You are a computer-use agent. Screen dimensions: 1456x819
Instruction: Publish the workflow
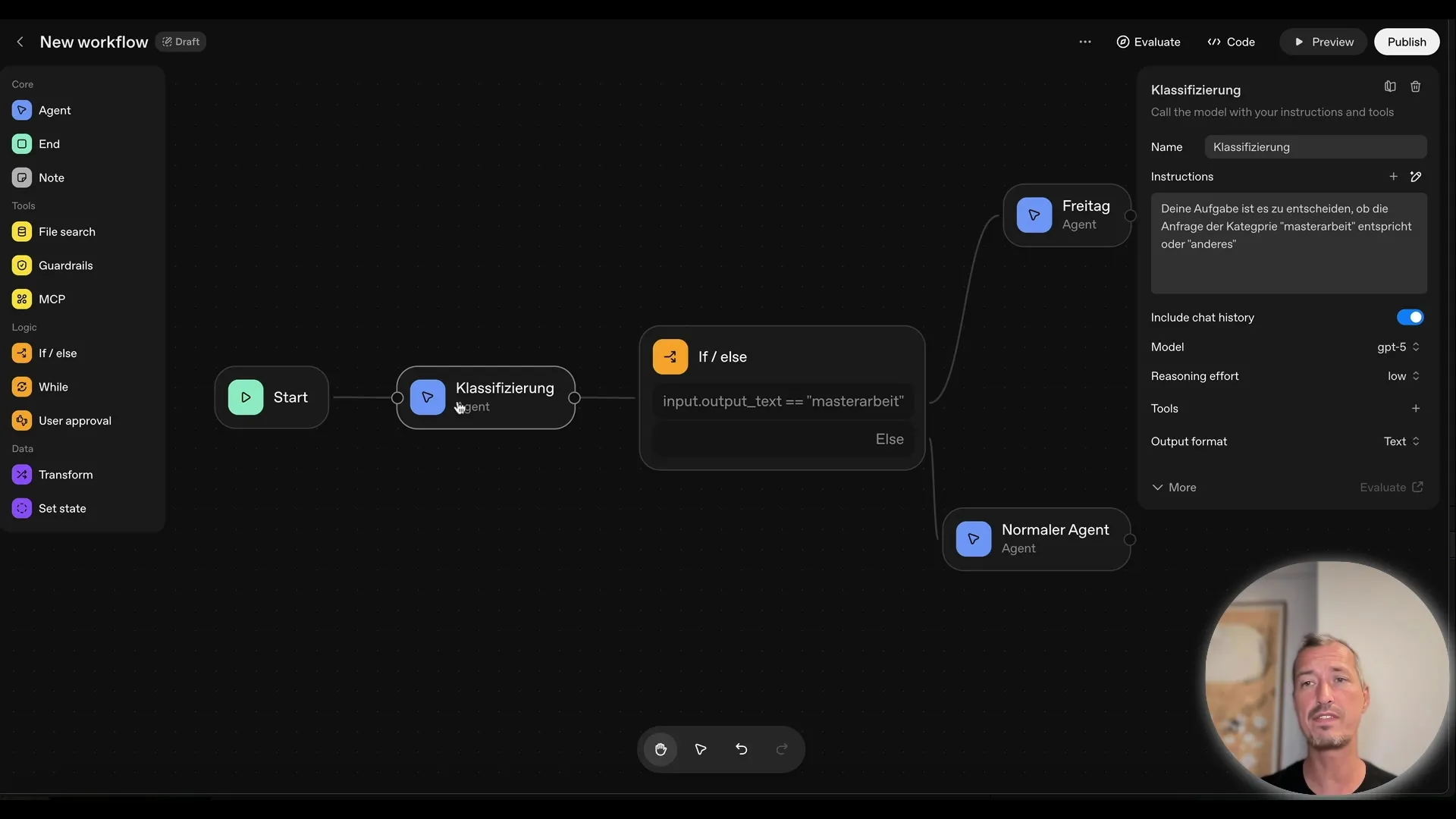1407,42
